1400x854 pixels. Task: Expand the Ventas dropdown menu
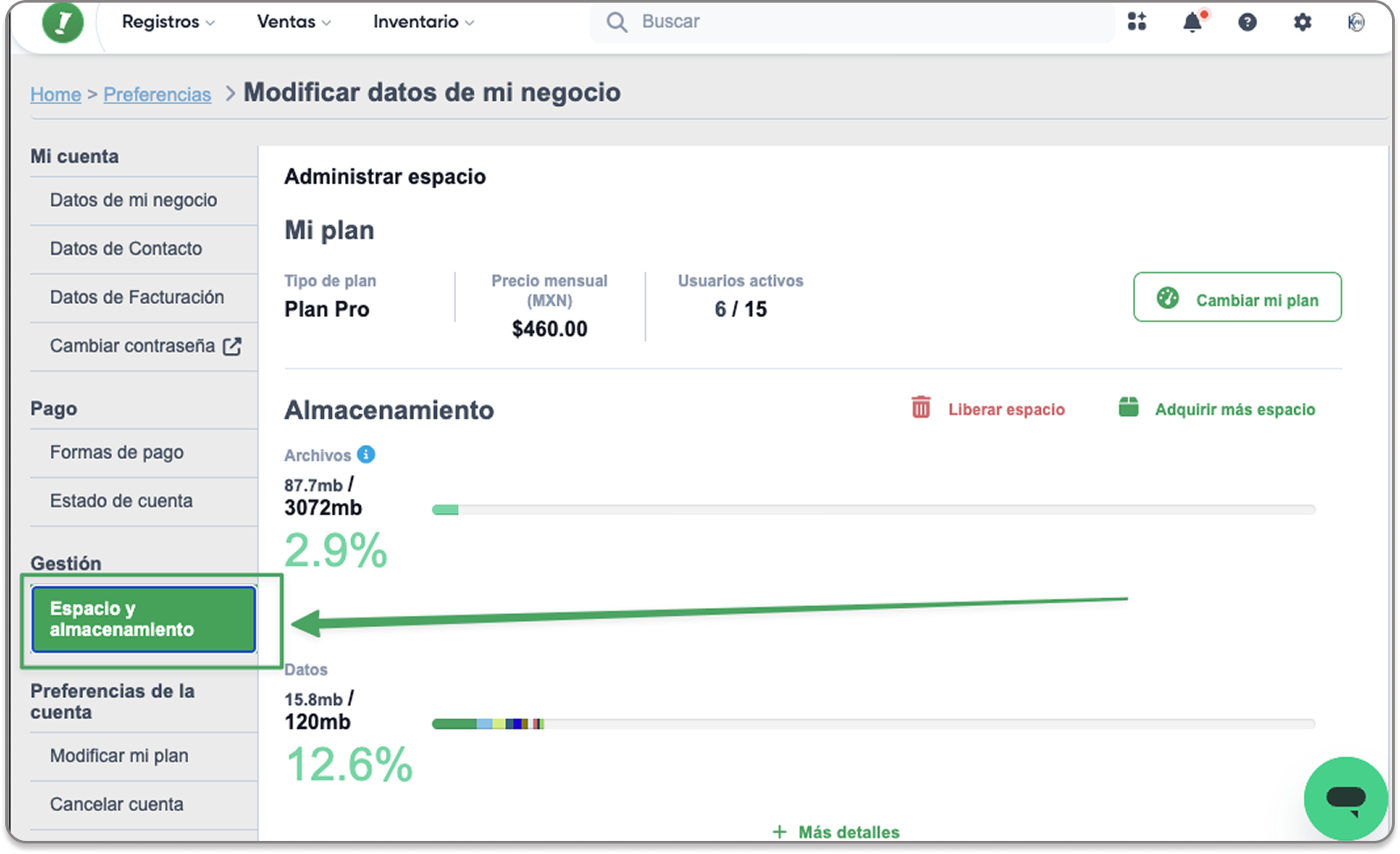(294, 22)
